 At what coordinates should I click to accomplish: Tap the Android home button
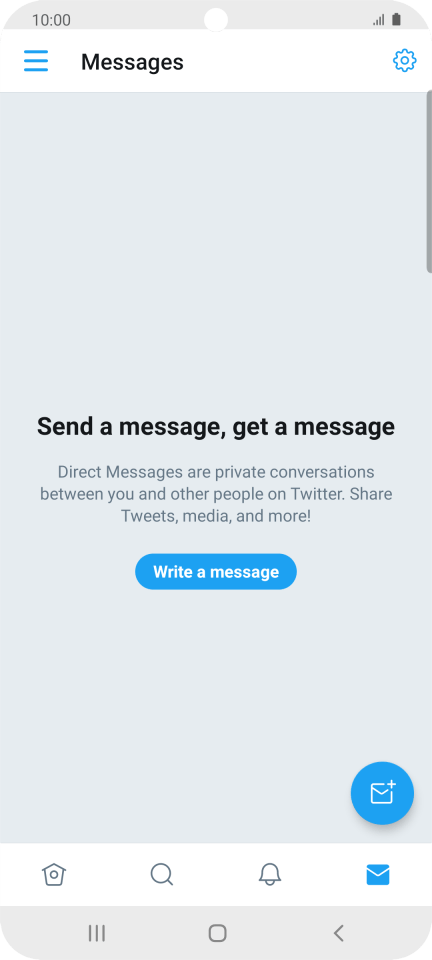217,933
